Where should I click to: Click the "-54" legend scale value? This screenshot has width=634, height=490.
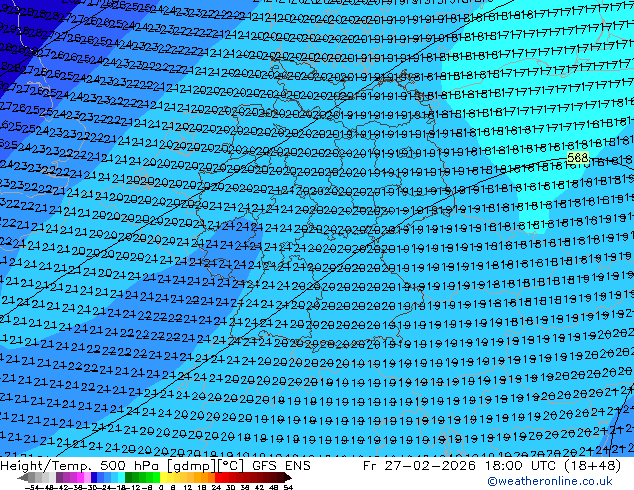pyautogui.click(x=32, y=488)
